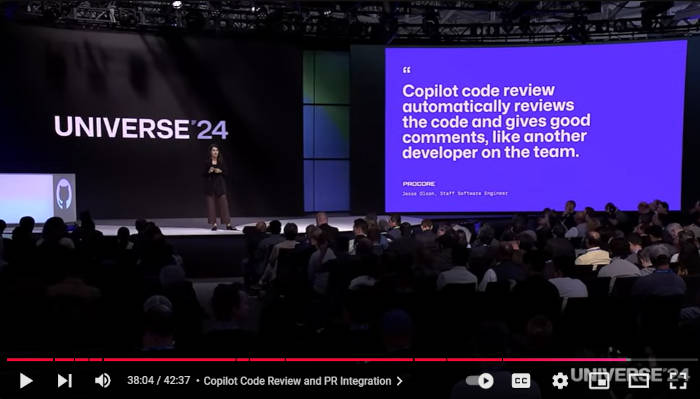Turn on closed captions
Viewport: 700px width, 399px height.
pos(521,381)
